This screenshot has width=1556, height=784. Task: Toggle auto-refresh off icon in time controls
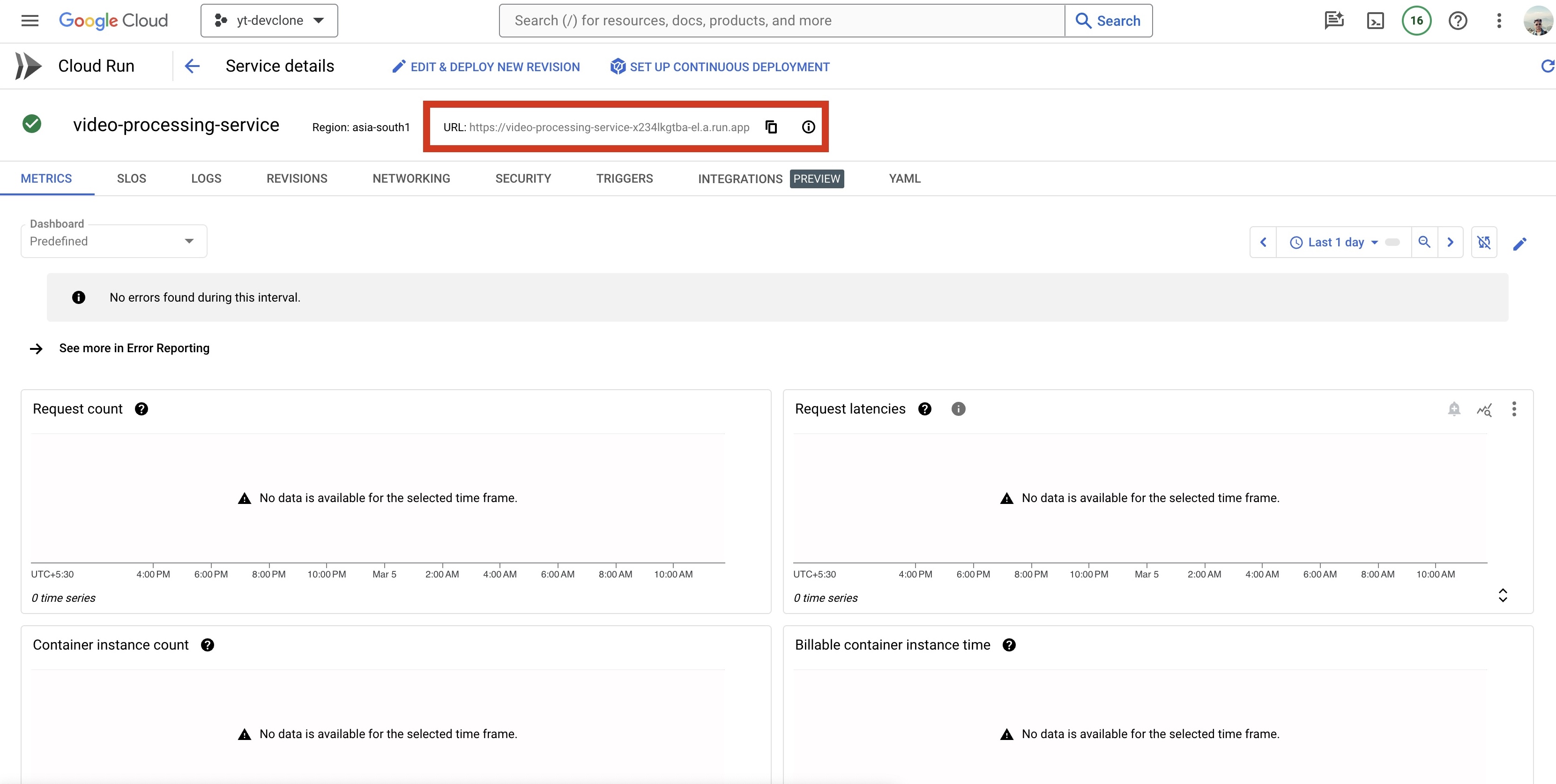pyautogui.click(x=1483, y=242)
